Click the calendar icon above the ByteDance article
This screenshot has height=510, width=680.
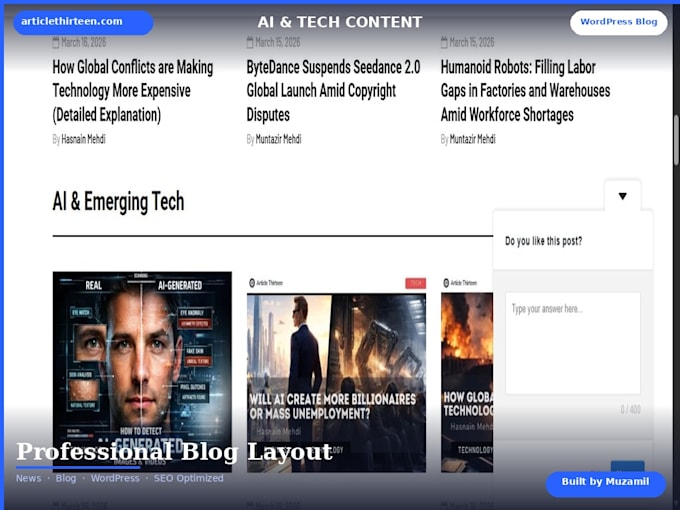(x=250, y=42)
